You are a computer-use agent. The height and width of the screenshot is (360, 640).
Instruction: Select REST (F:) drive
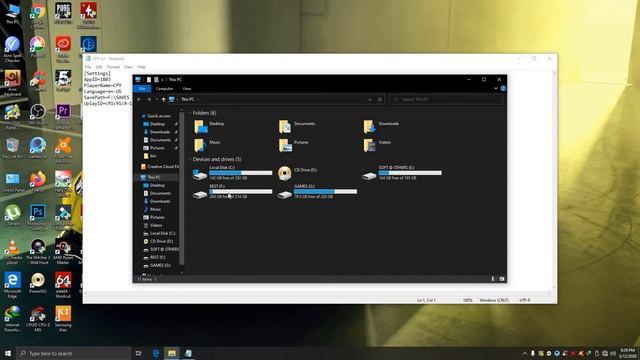232,191
